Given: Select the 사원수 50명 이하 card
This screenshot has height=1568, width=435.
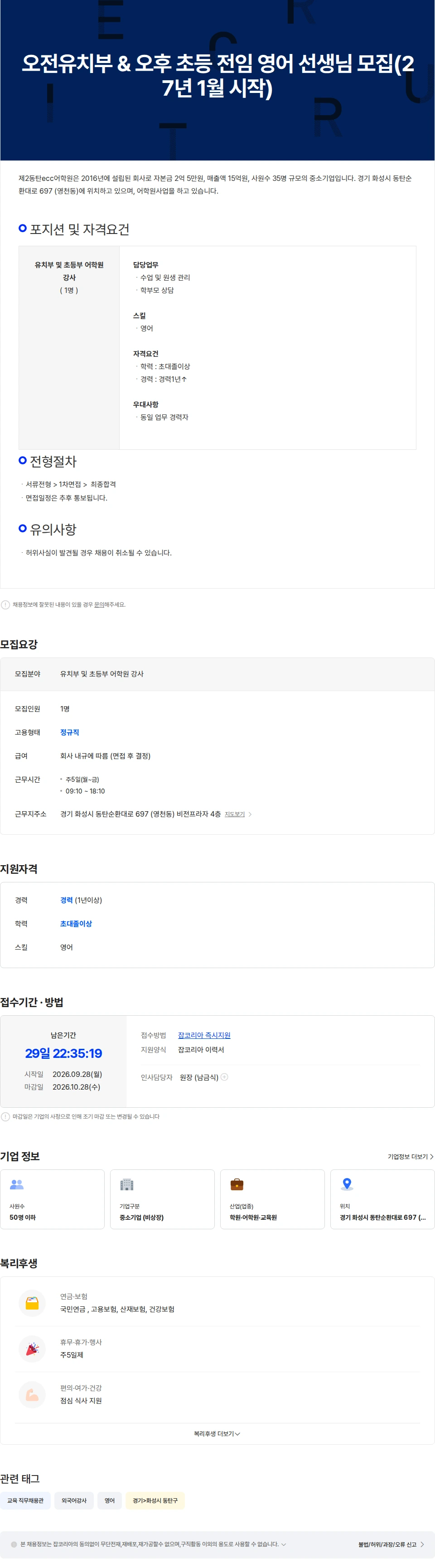Looking at the screenshot, I should click(x=52, y=1199).
